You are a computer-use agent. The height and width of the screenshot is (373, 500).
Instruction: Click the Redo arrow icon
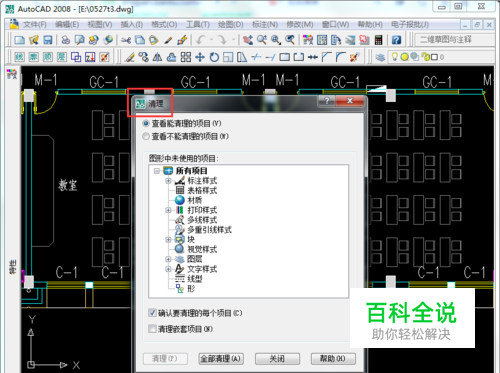[222, 40]
